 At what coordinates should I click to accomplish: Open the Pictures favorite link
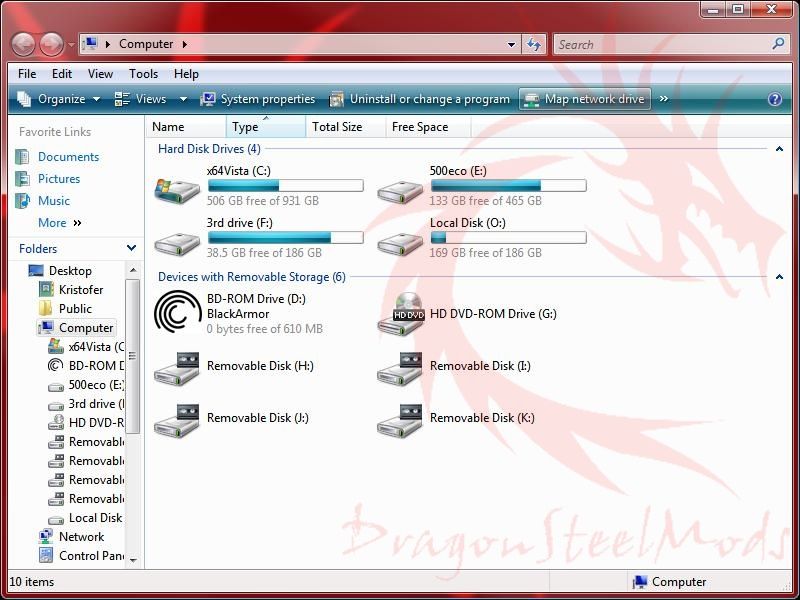pos(59,179)
